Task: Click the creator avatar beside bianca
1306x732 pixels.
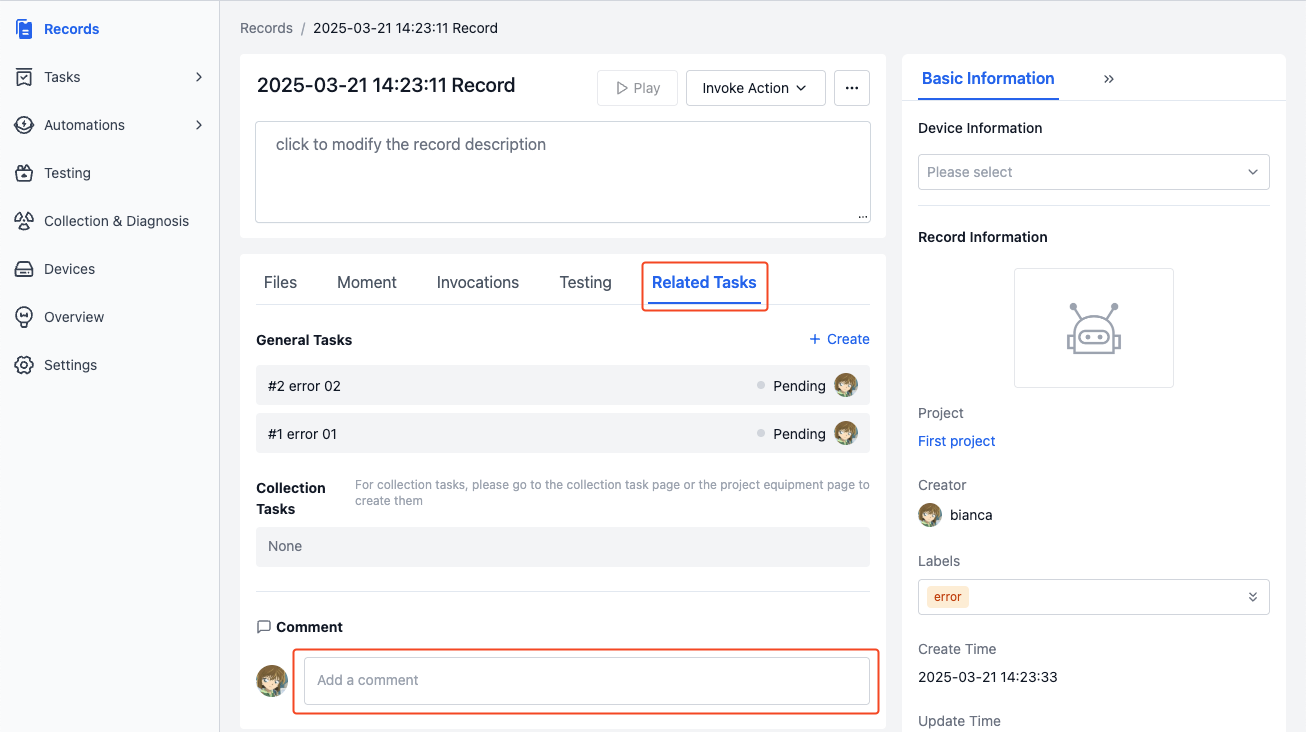Action: (x=930, y=515)
